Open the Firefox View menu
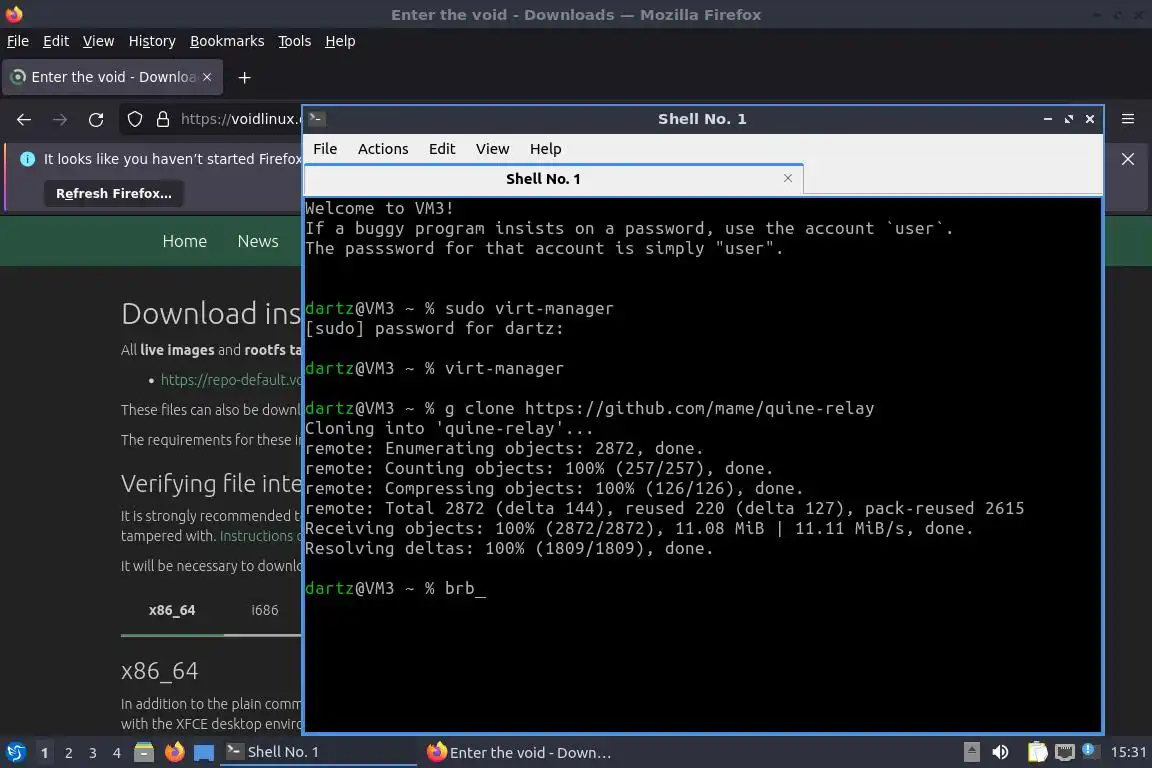Image resolution: width=1152 pixels, height=768 pixels. pyautogui.click(x=98, y=41)
